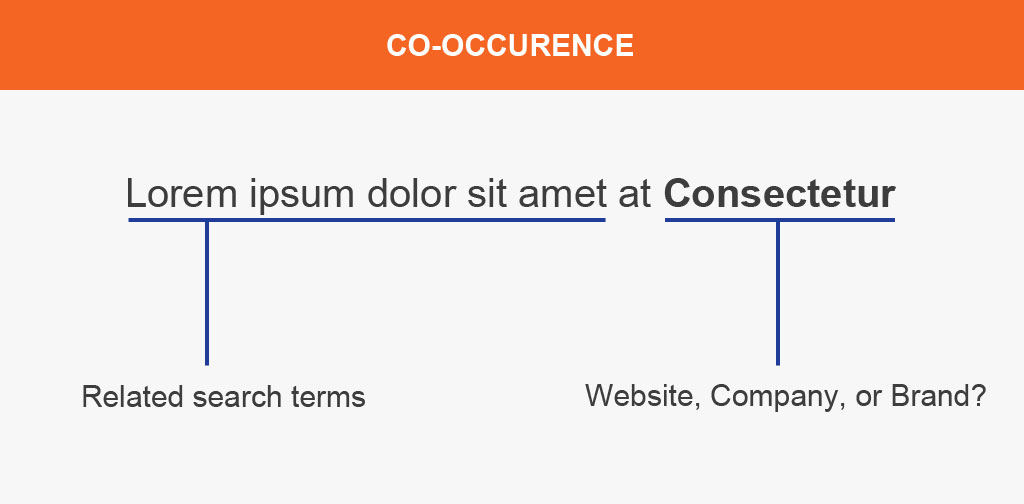The image size is (1024, 504).
Task: Select vertical connector line above Website, Company label
Action: 778,293
